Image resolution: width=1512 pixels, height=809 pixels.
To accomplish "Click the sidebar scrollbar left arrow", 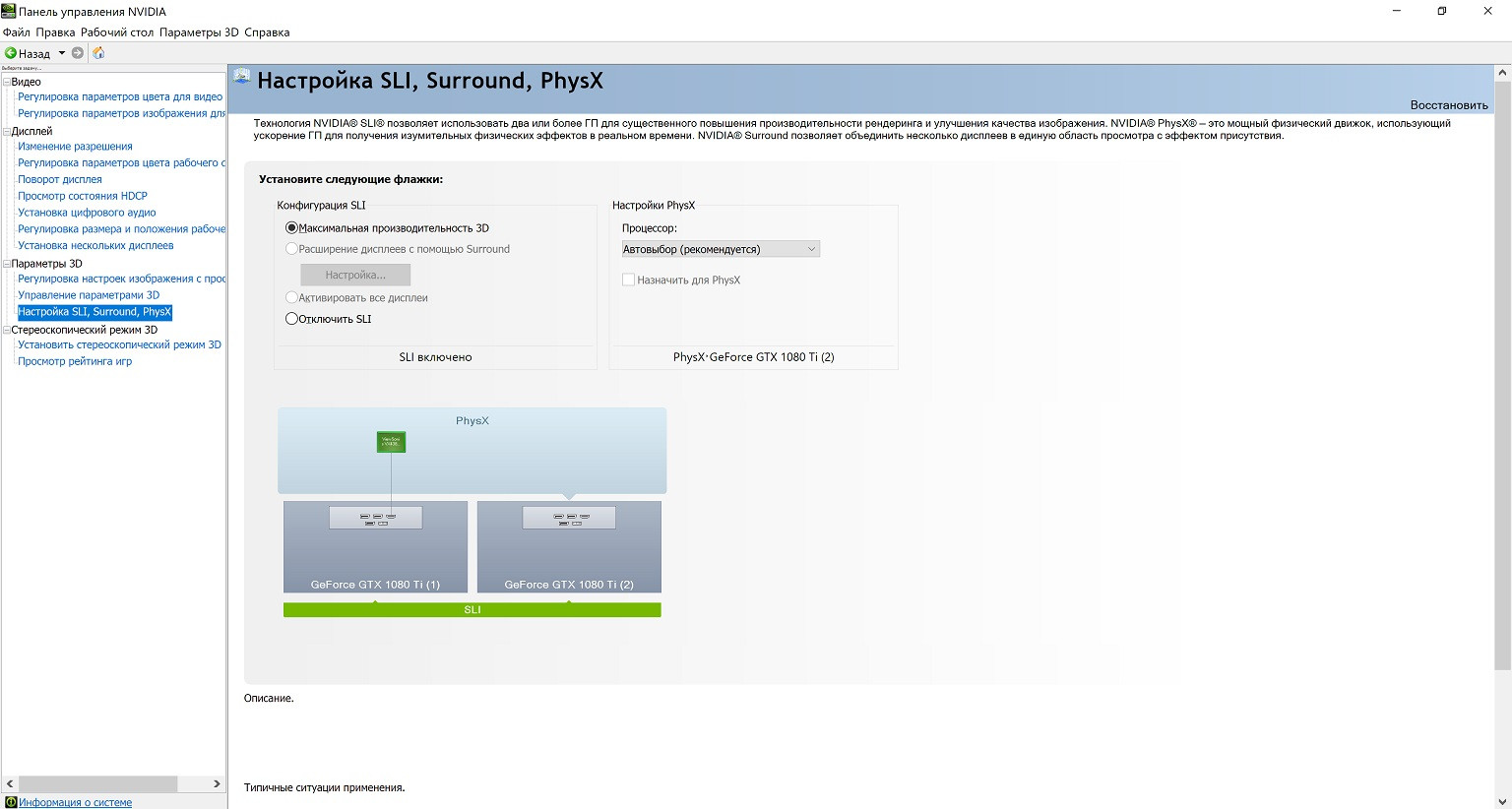I will tap(10, 783).
